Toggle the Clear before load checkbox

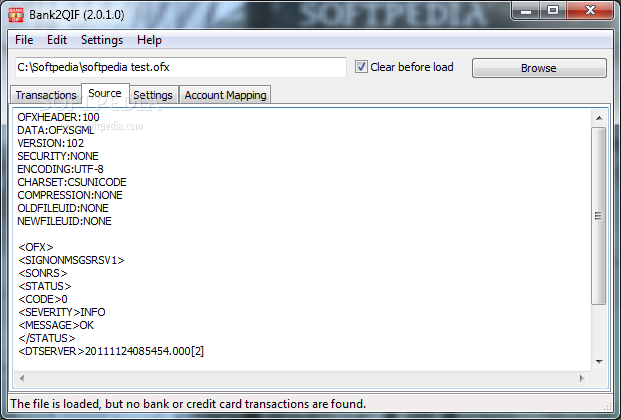[361, 67]
